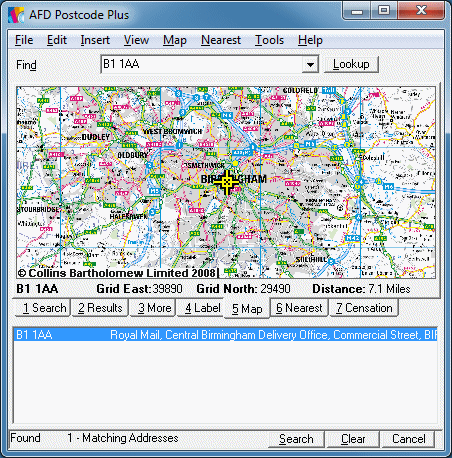Click the Grid East value 39890
452x458 pixels.
coord(167,289)
